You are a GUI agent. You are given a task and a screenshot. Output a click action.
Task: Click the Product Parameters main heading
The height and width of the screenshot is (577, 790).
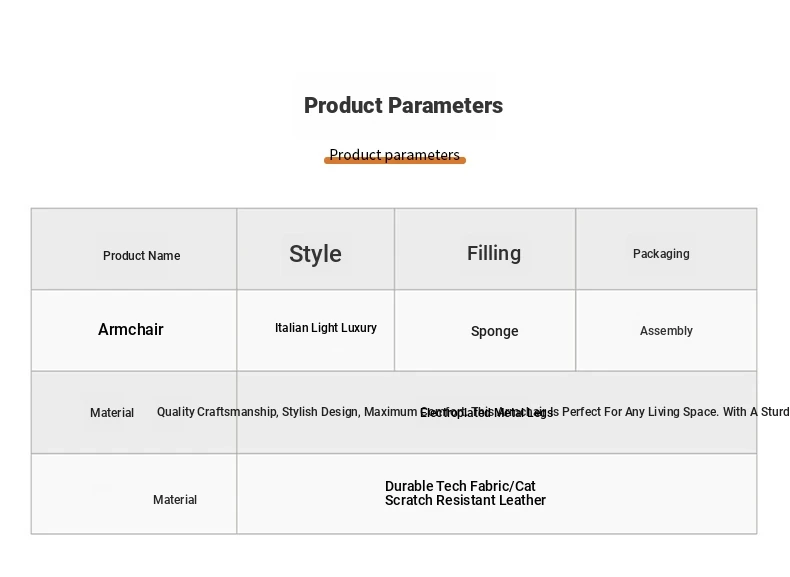[403, 106]
